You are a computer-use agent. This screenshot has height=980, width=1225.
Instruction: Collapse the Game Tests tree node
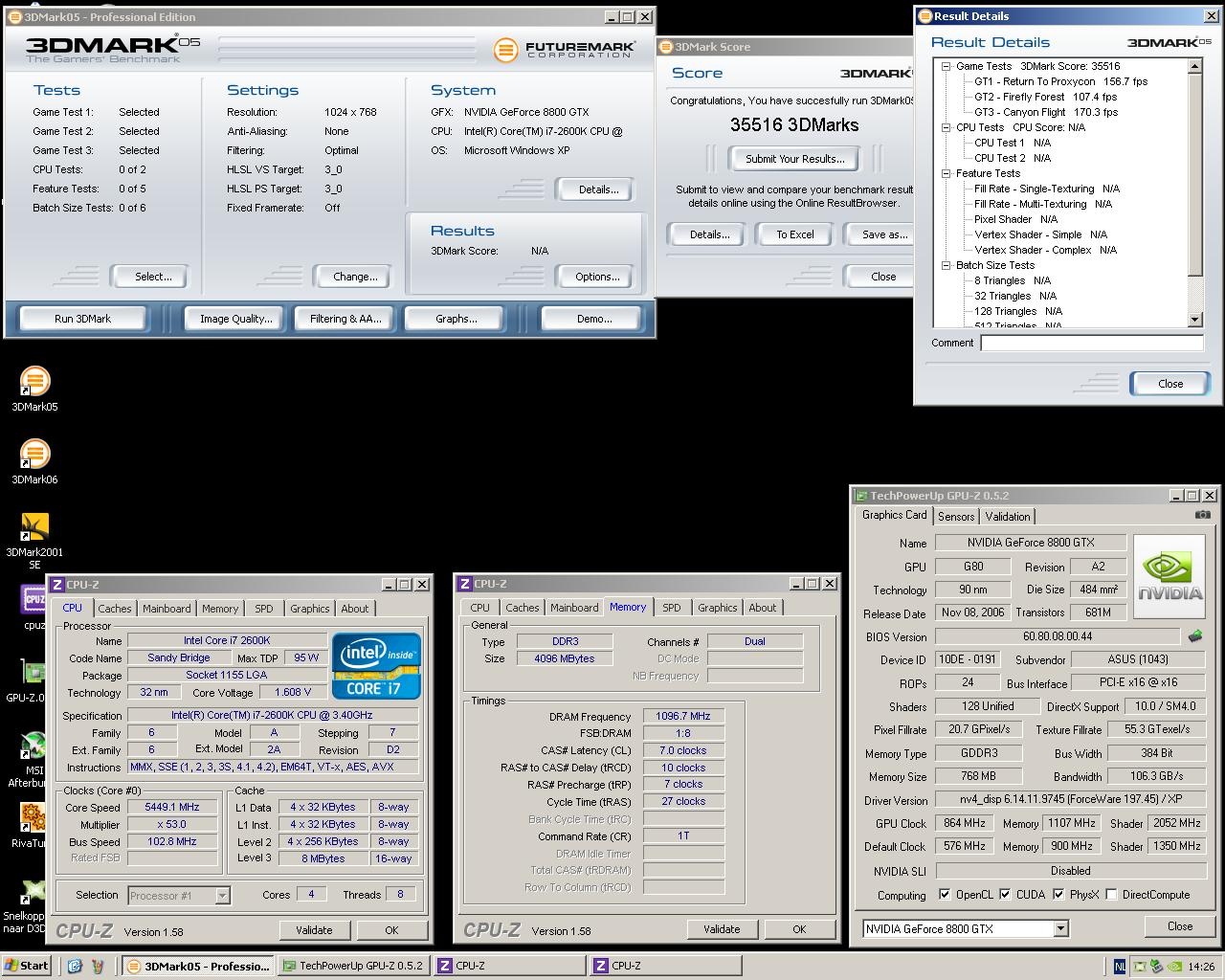(x=946, y=66)
